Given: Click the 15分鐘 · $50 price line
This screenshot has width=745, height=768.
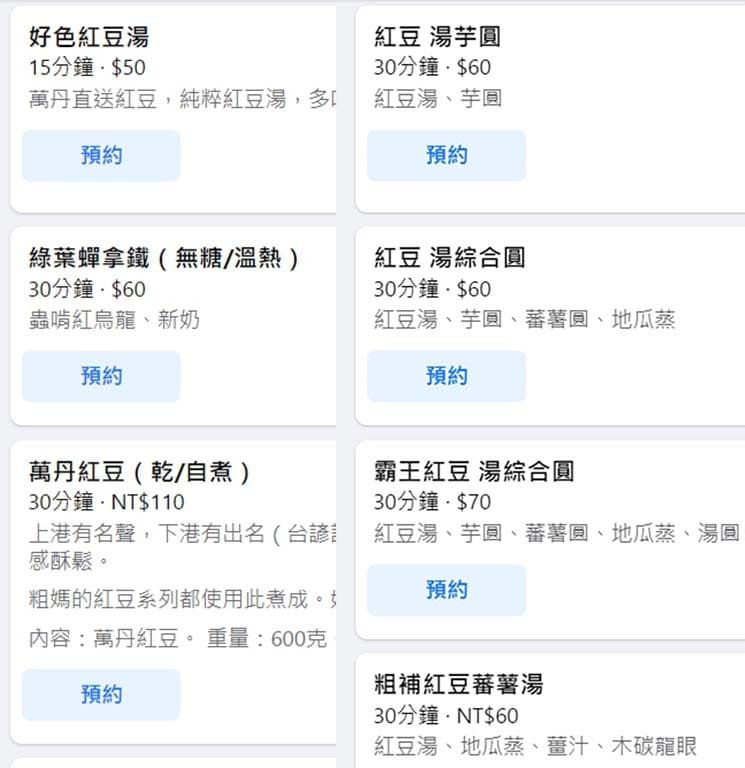Looking at the screenshot, I should click(x=87, y=68).
